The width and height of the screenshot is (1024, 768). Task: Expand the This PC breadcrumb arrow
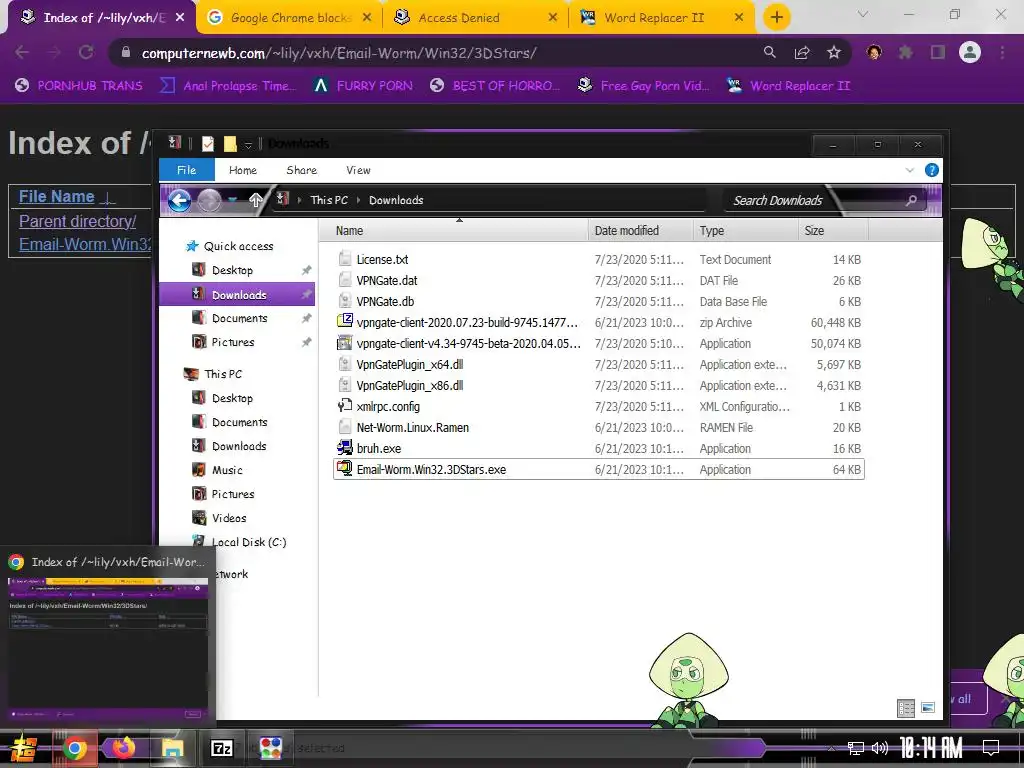(x=359, y=200)
